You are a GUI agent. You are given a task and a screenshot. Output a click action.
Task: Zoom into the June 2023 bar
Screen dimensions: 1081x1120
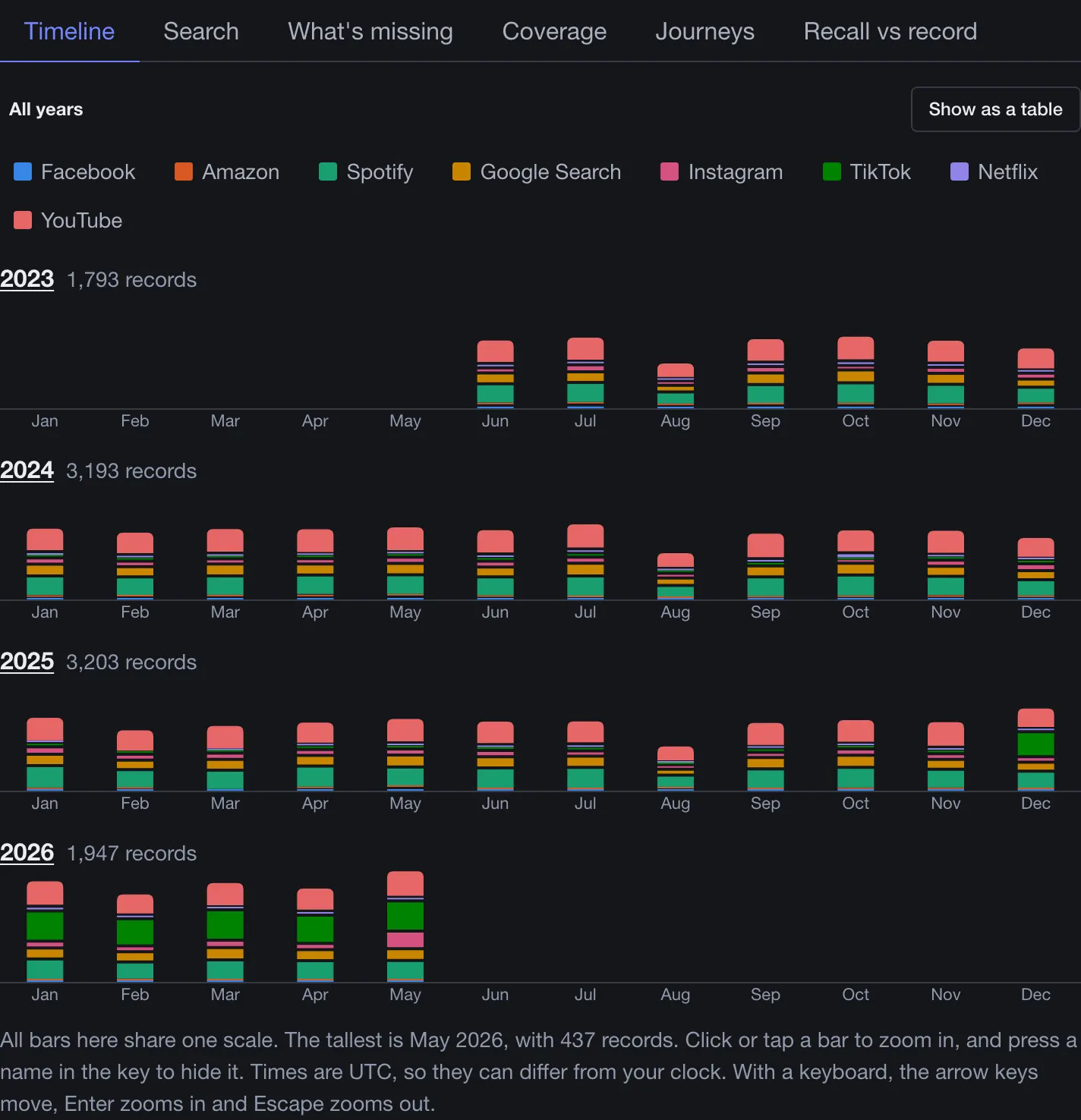(495, 375)
